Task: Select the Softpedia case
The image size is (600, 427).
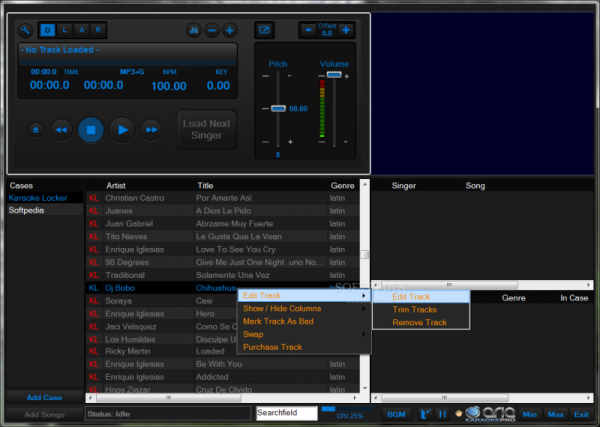Action: [x=45, y=210]
